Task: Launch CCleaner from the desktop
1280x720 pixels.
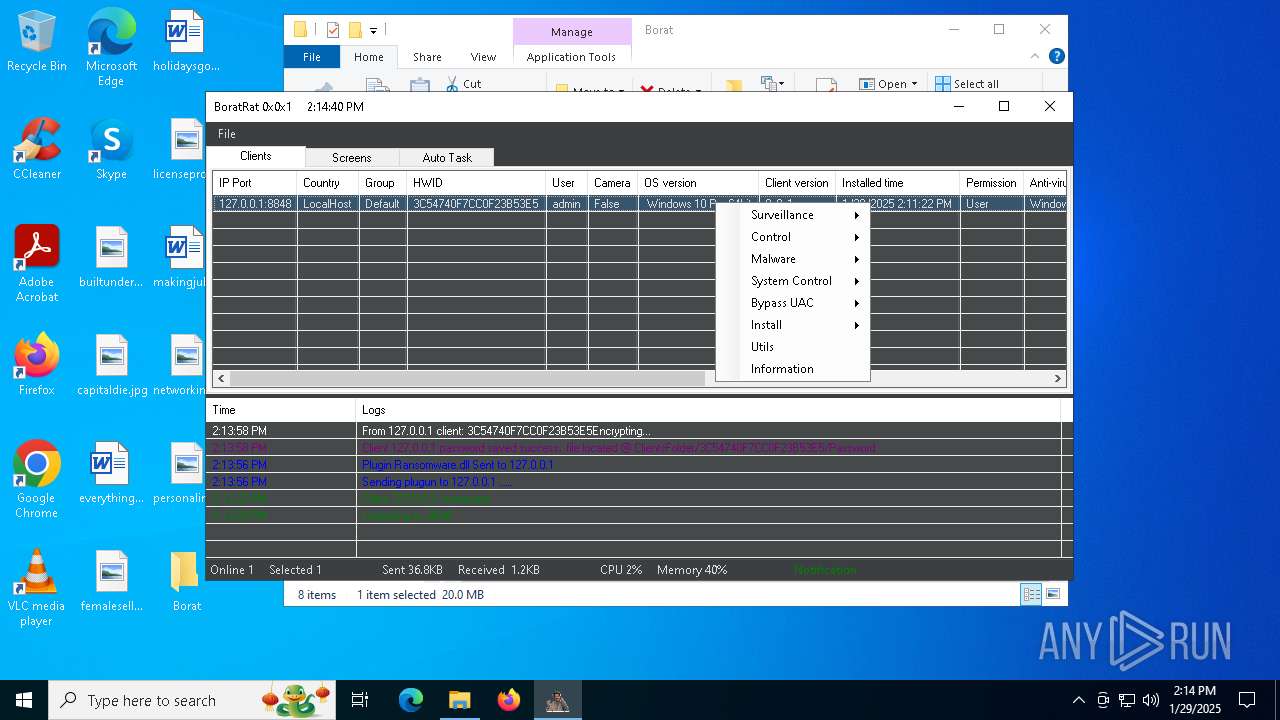Action: 37,148
